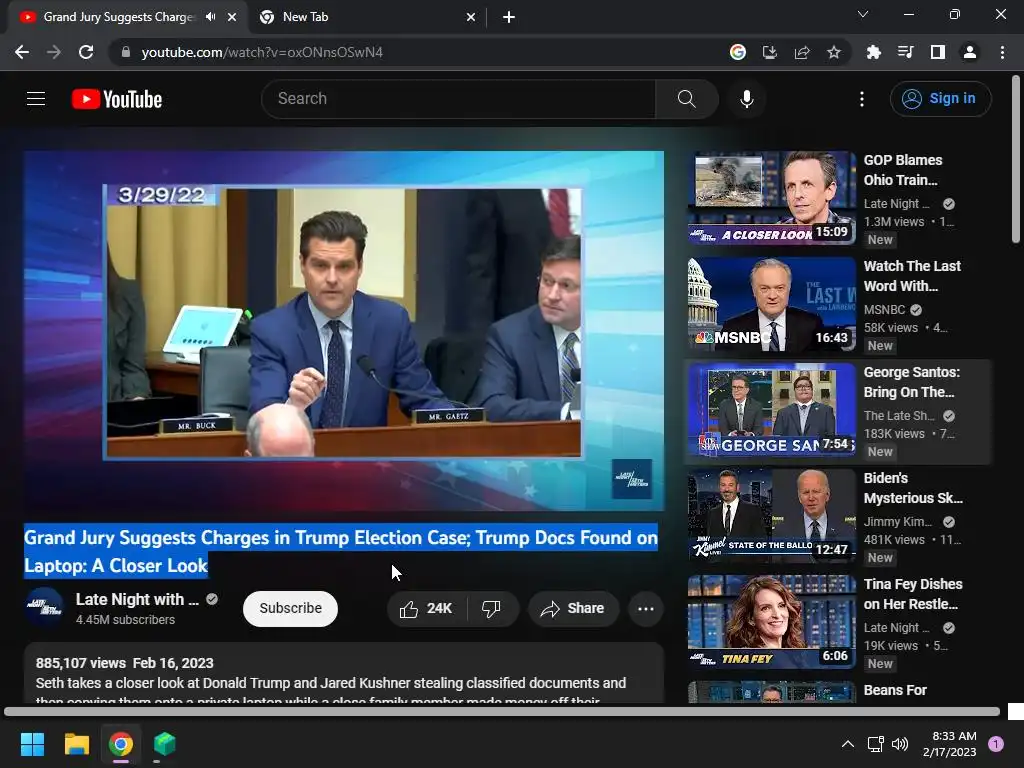Open a new browser tab
Viewport: 1024px width, 768px height.
click(509, 17)
